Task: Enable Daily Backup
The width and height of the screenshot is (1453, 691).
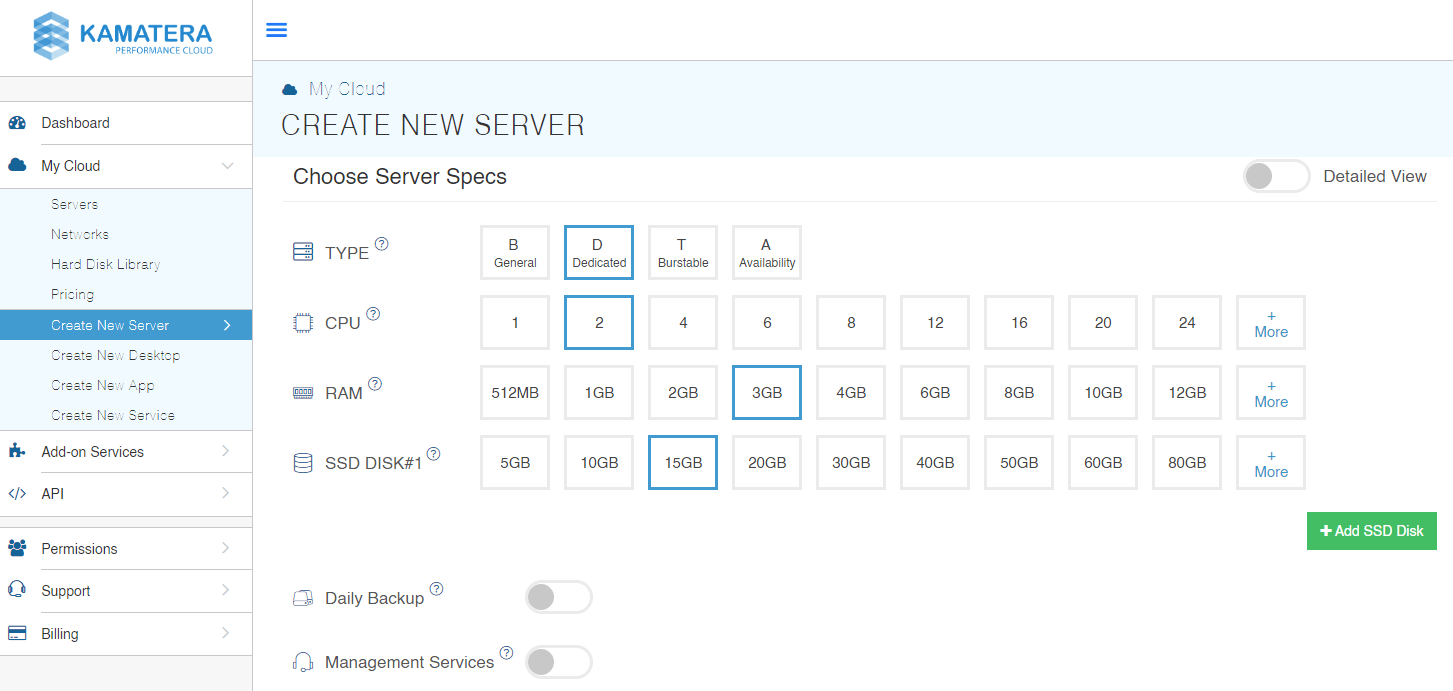Action: (558, 596)
